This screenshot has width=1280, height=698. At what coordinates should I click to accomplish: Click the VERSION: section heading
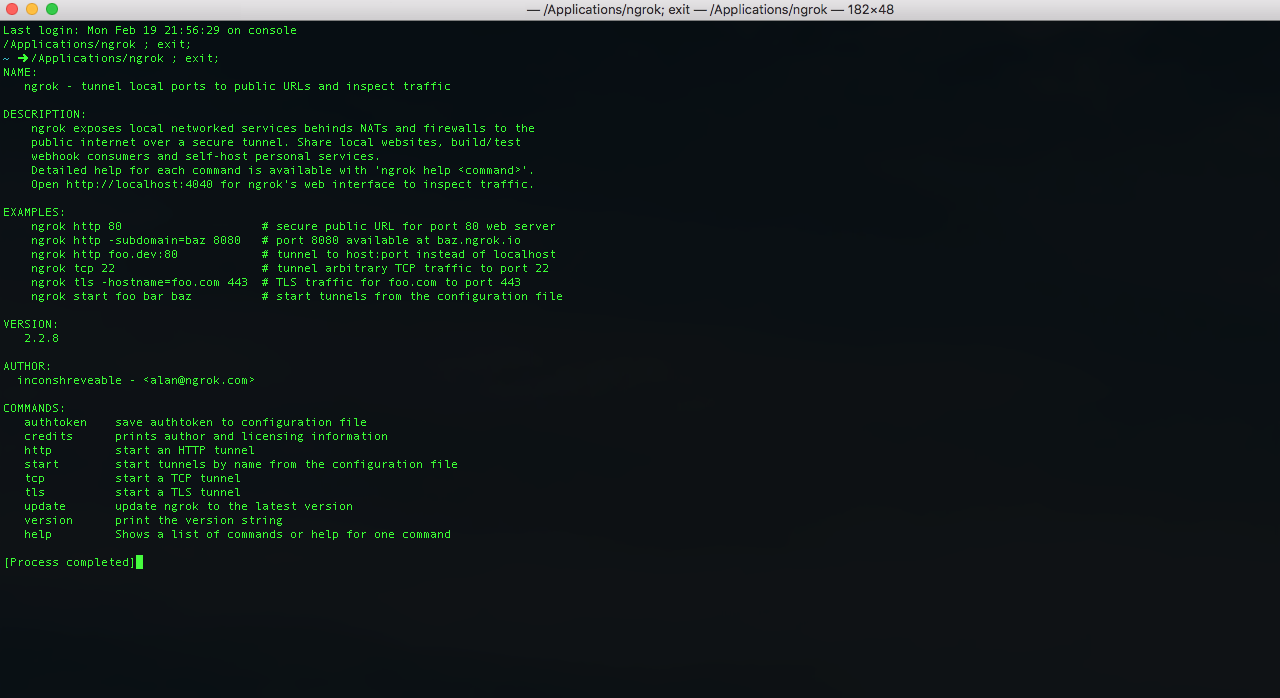(31, 324)
